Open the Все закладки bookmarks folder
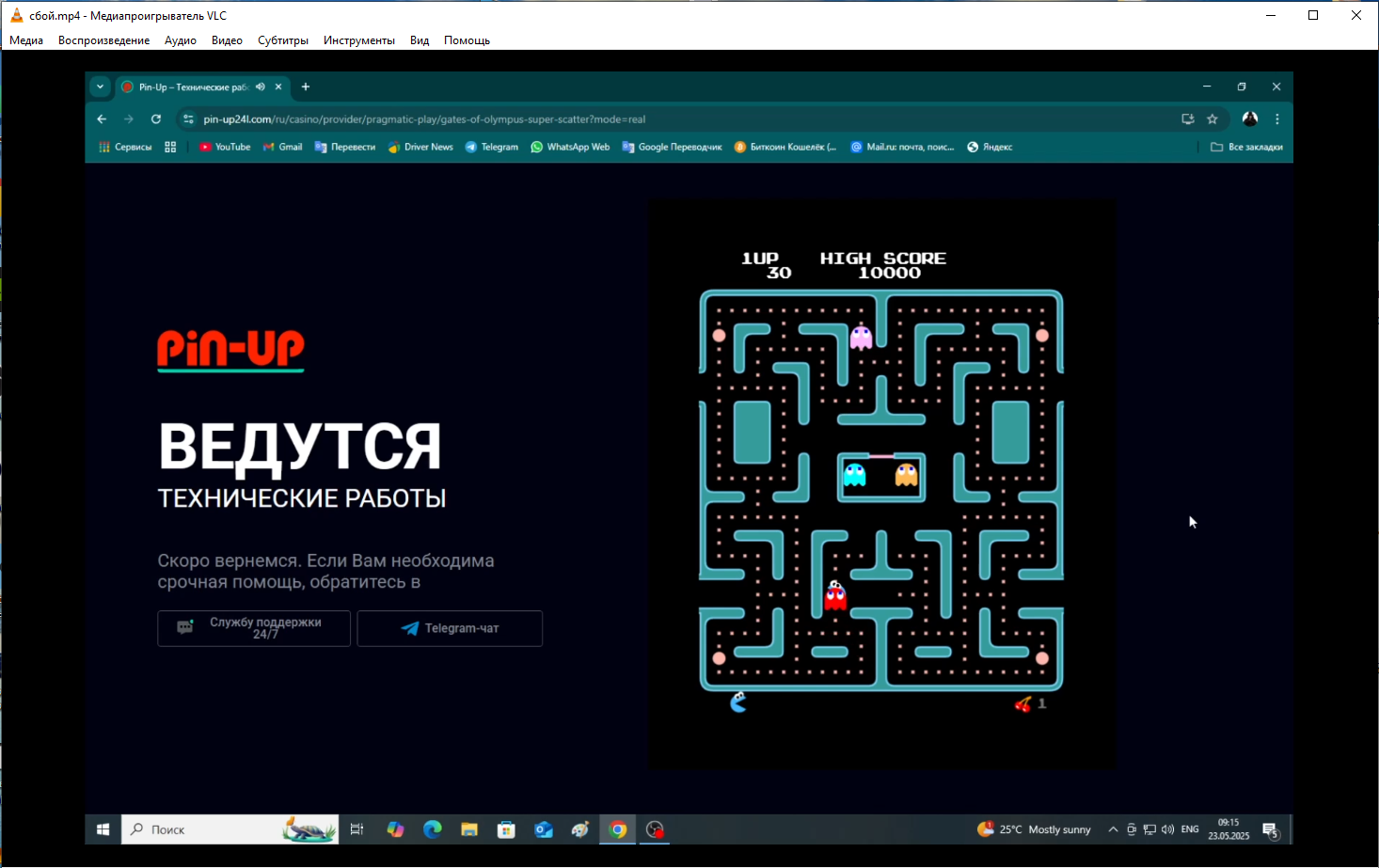 click(x=1246, y=147)
